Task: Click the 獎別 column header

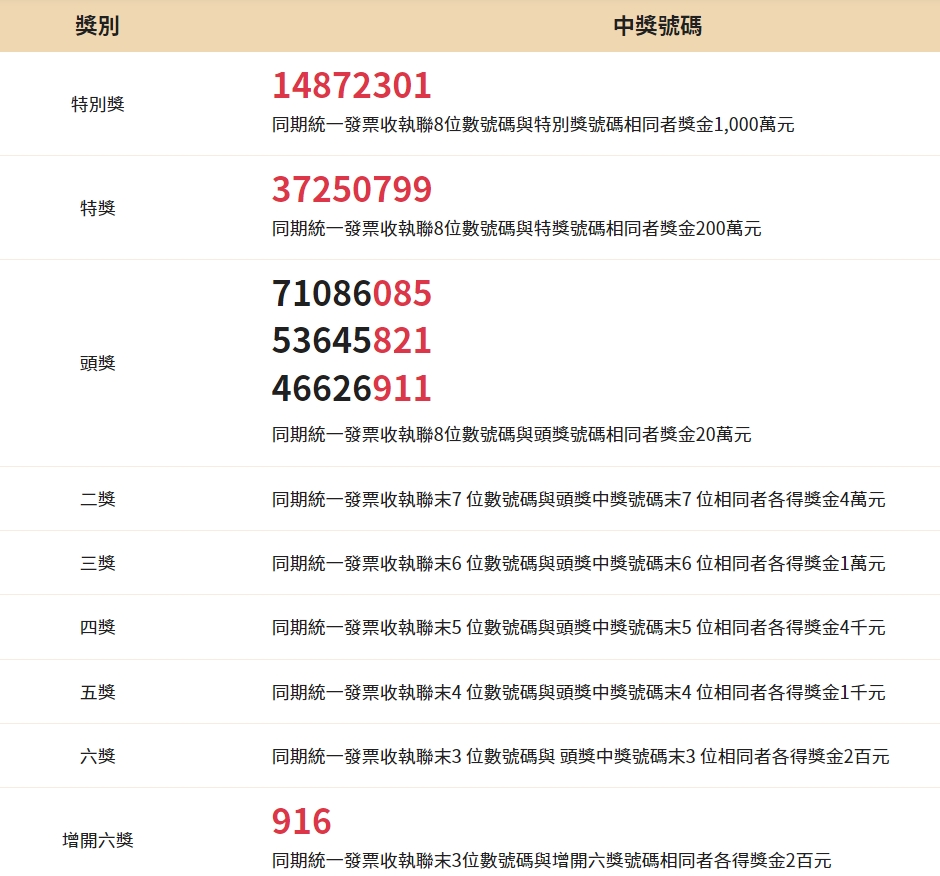Action: (97, 26)
